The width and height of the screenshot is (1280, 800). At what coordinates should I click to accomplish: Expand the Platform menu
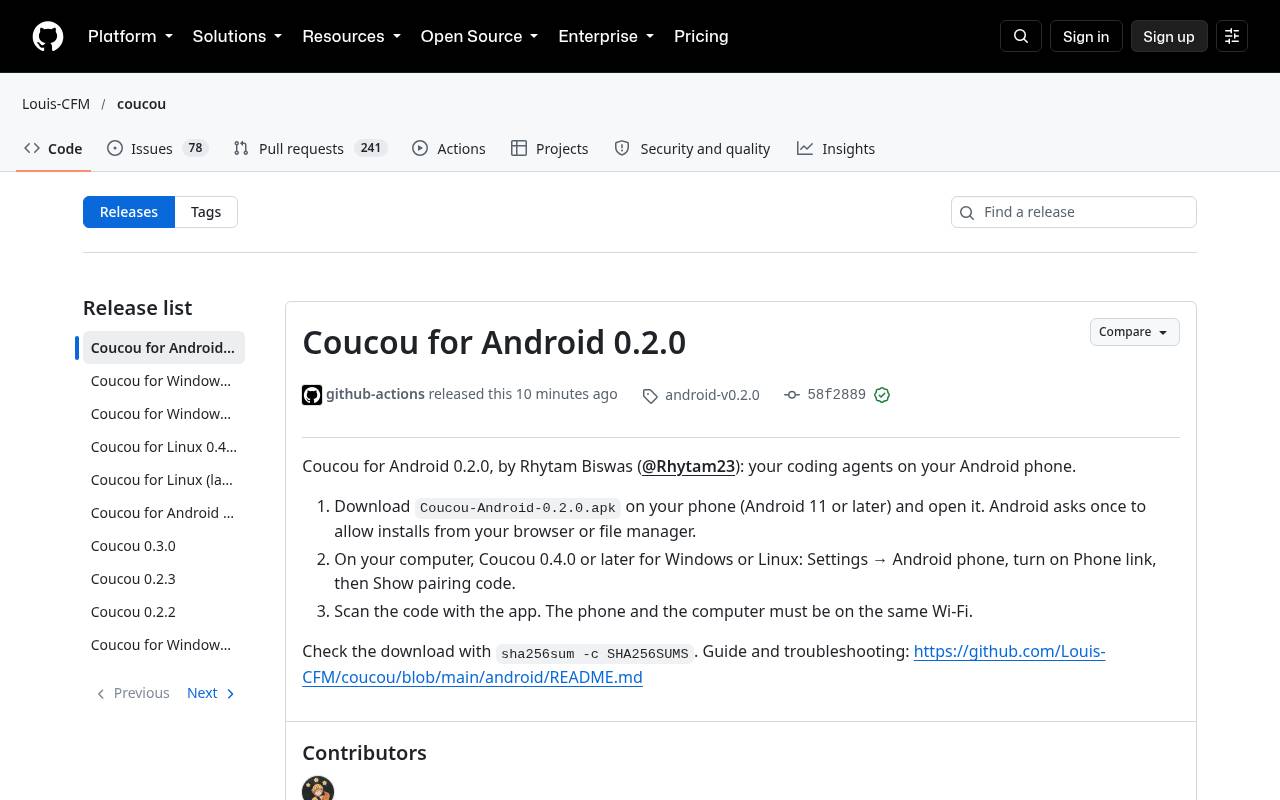click(x=130, y=36)
